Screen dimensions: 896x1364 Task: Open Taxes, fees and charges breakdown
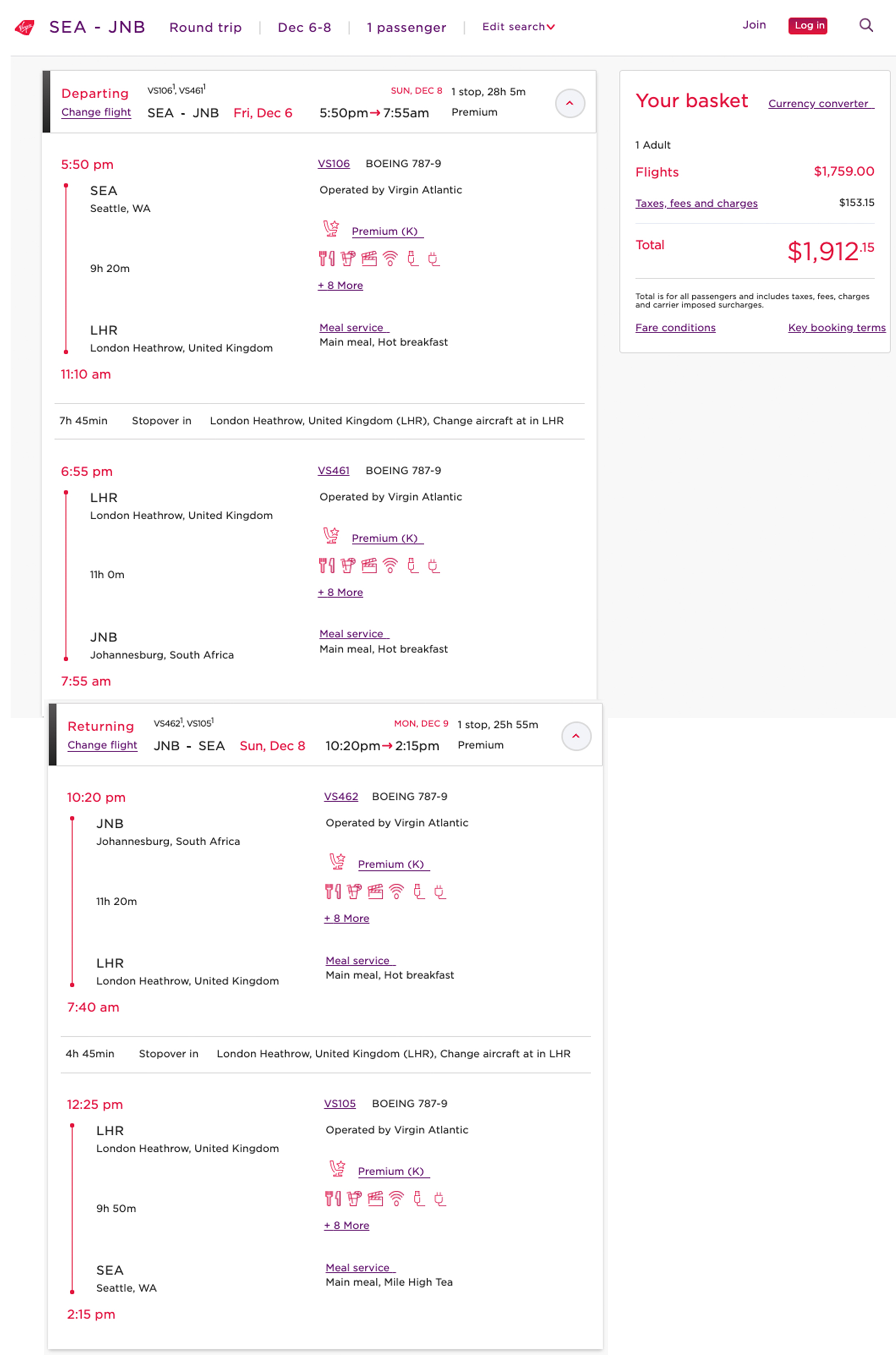click(696, 203)
